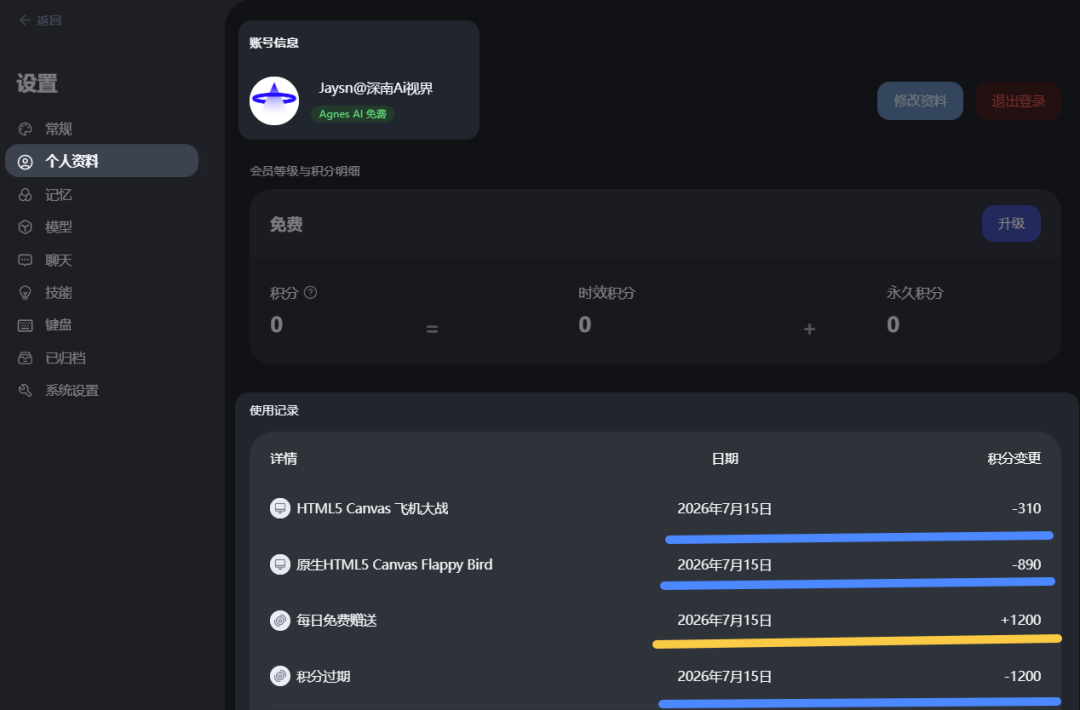Click the 升级 upgrade button

(x=1011, y=224)
